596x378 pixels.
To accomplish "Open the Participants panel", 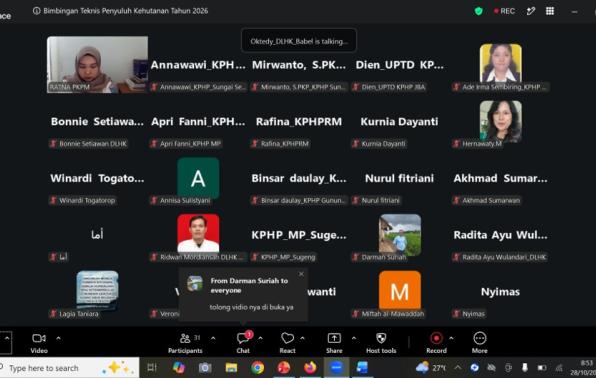I will point(185,343).
